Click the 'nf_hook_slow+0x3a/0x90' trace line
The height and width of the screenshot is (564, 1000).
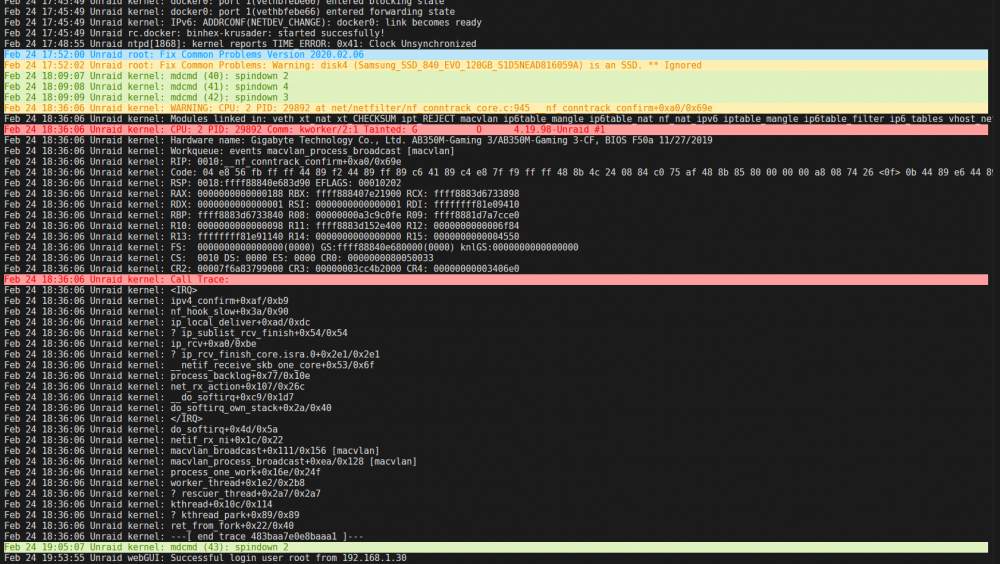point(146,312)
